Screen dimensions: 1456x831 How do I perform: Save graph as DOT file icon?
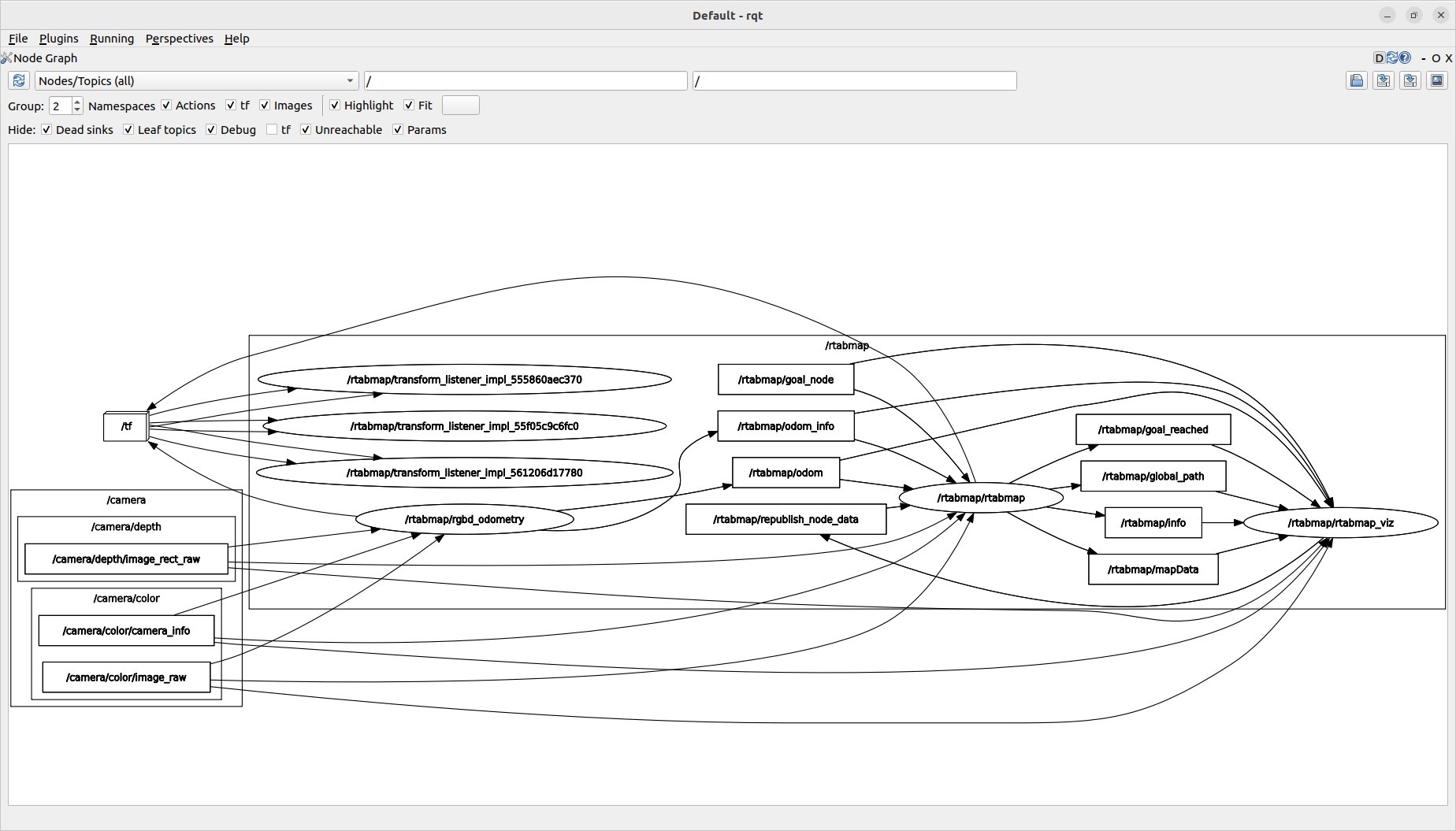pos(1383,80)
